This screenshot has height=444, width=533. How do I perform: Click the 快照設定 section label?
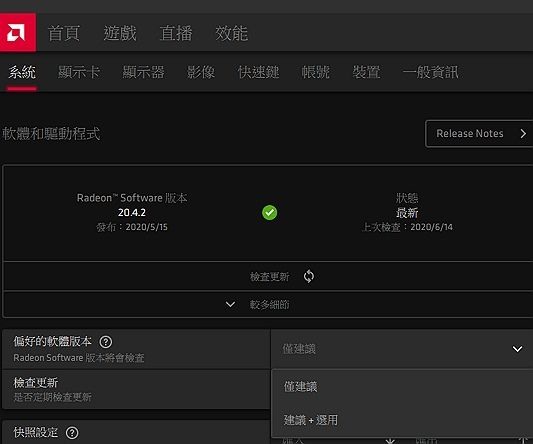[36, 432]
